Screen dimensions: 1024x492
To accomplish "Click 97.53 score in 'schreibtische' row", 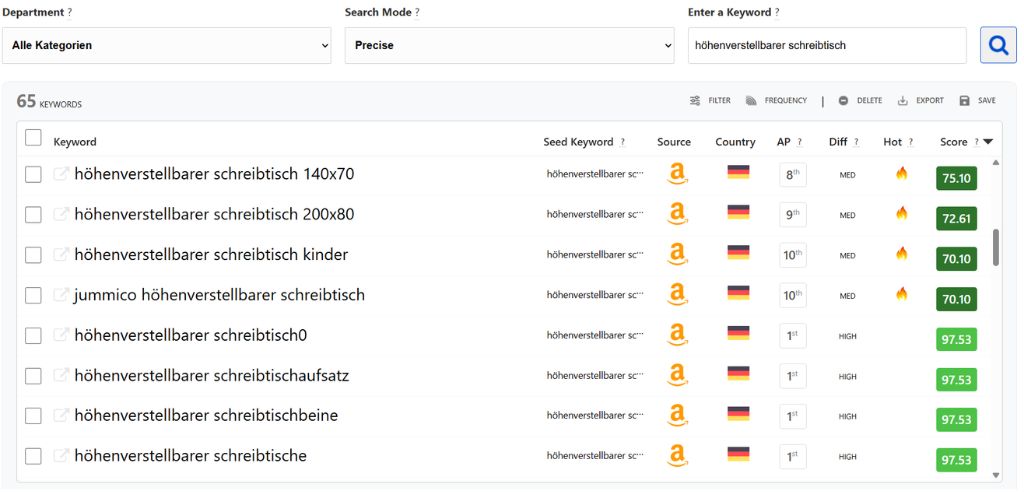I will [956, 460].
